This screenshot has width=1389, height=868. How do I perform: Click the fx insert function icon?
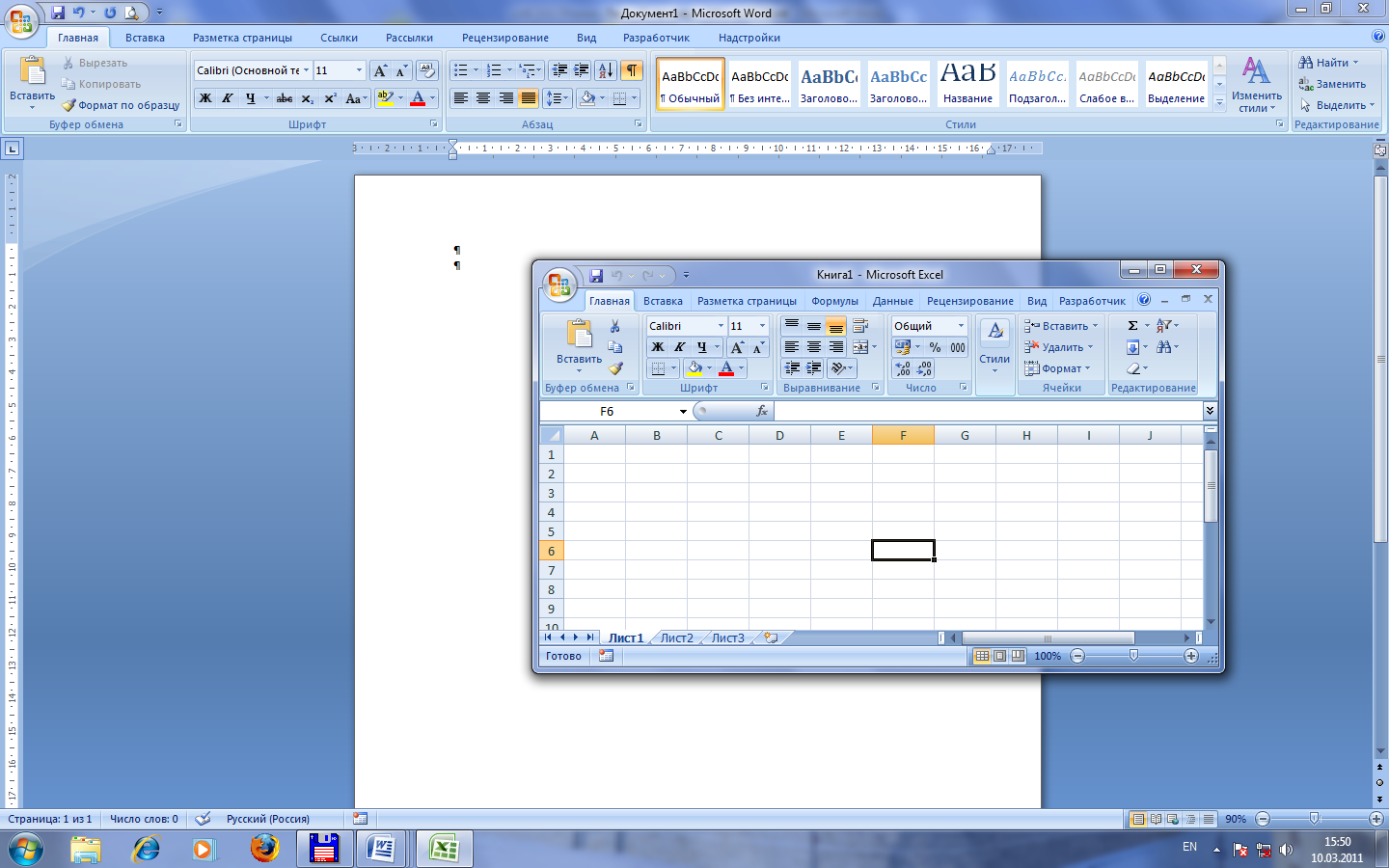point(762,411)
